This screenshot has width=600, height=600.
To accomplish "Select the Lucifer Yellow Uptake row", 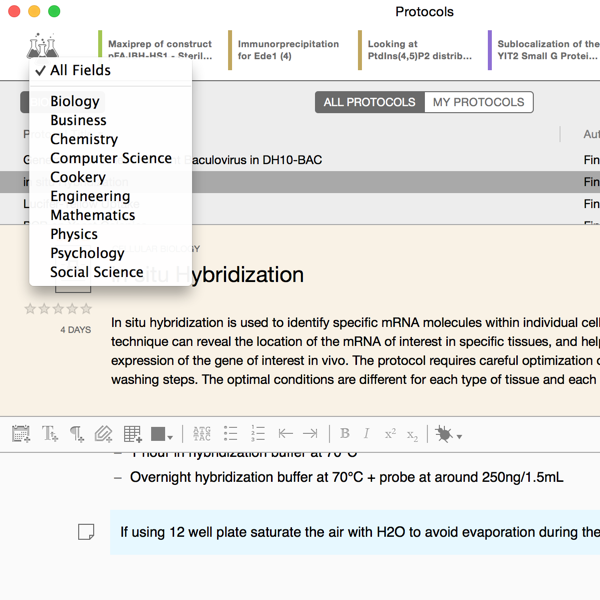I will tap(300, 204).
